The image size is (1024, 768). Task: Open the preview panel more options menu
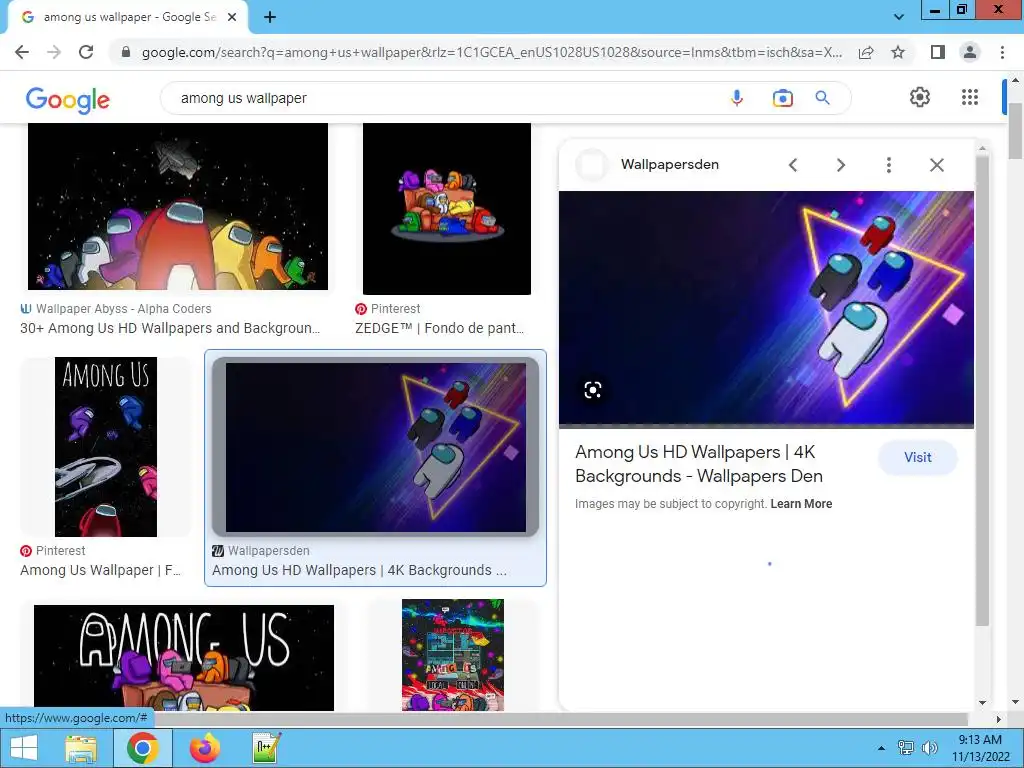coord(889,165)
